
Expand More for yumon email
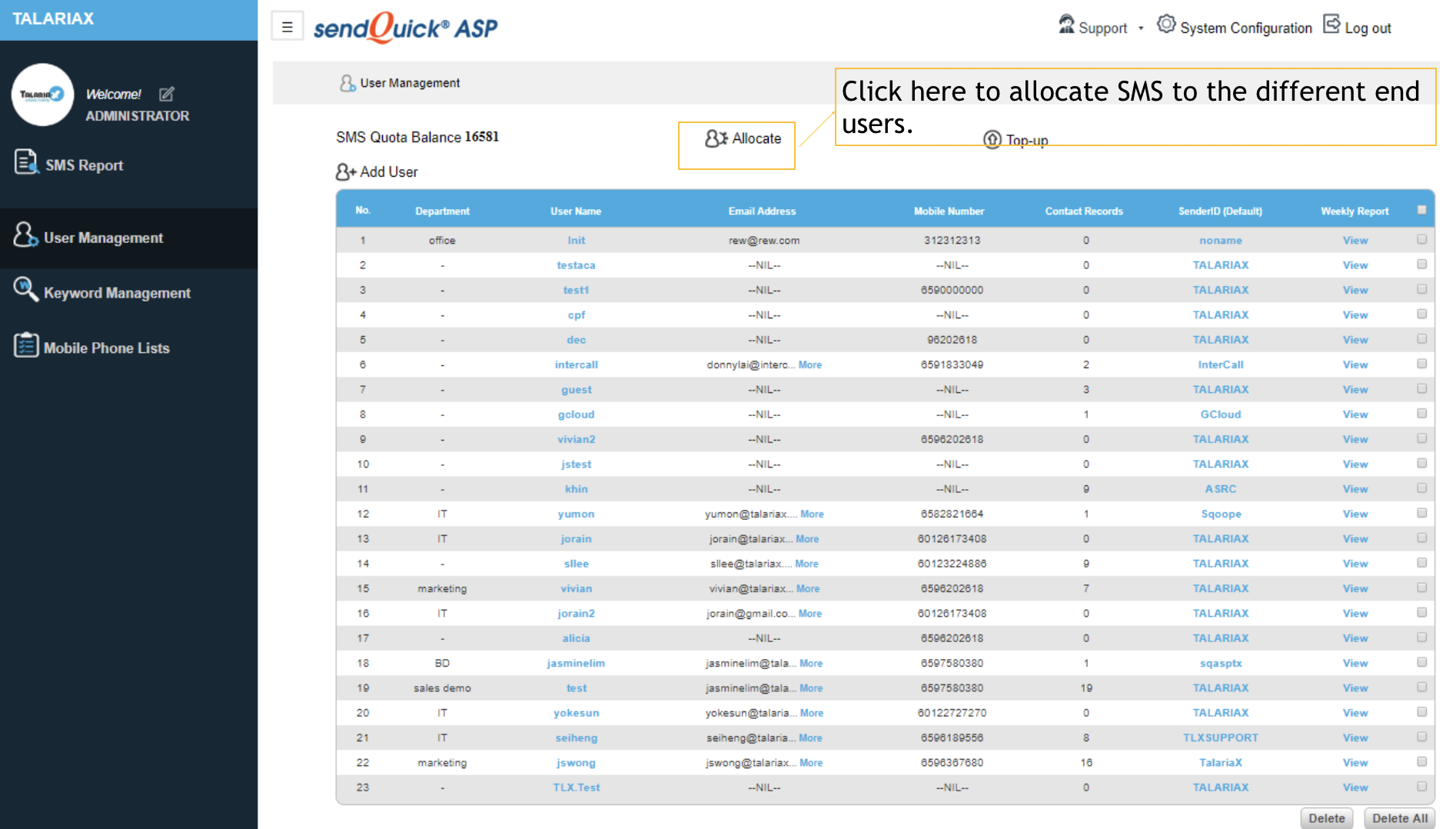click(812, 514)
